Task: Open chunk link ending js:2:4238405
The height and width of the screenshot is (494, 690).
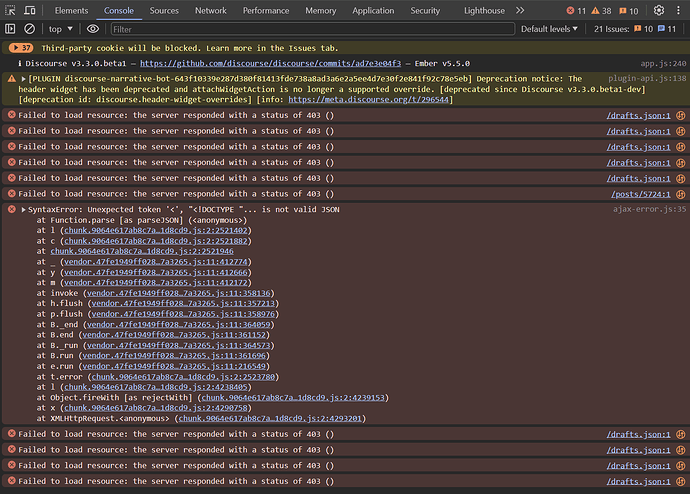Action: tap(156, 388)
